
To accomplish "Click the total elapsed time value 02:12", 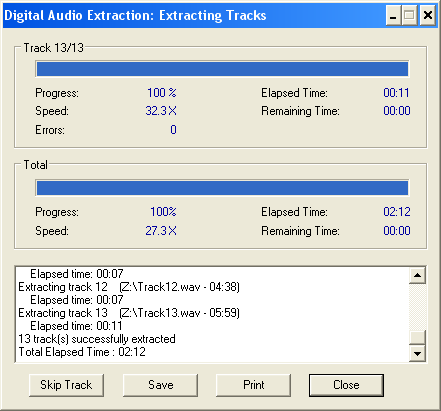I will (x=397, y=212).
